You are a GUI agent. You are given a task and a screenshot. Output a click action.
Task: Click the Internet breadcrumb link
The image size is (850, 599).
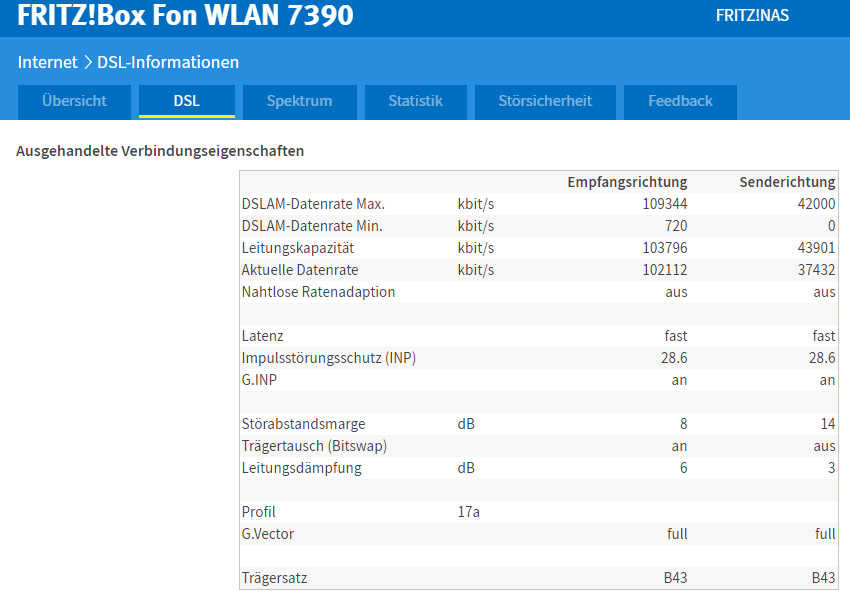48,62
